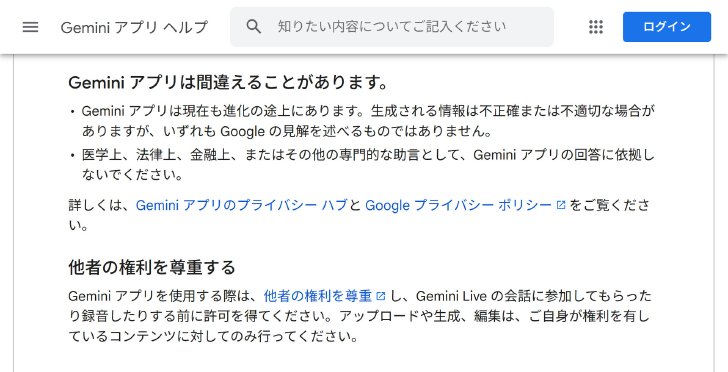Open the hamburger main menu
This screenshot has width=728, height=372.
(31, 27)
